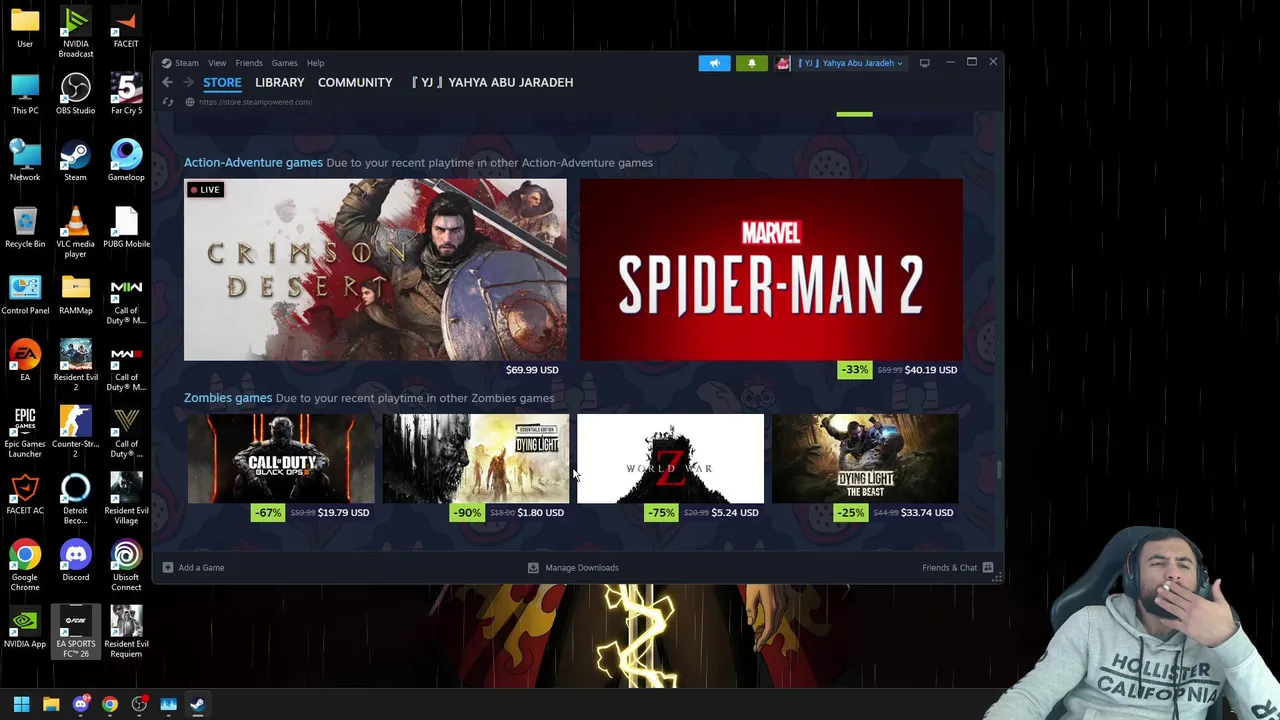Open the YJ YAHYA ABU JARADEH profile tab
The image size is (1280, 720).
coord(491,83)
